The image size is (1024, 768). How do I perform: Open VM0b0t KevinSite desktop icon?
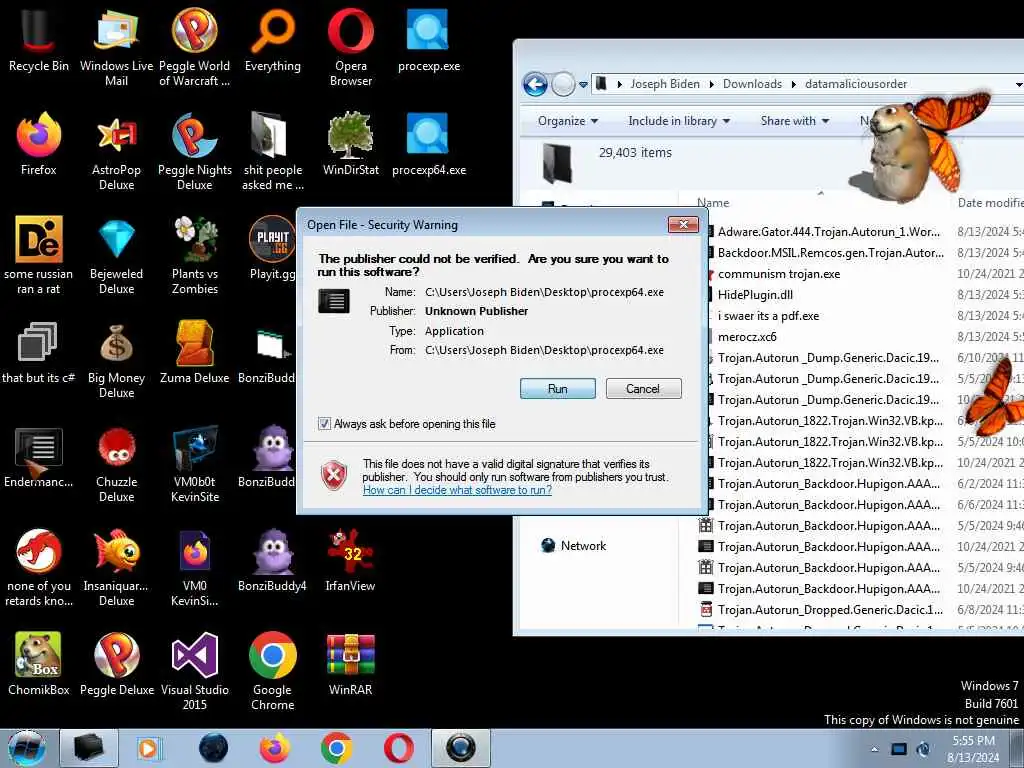(x=195, y=463)
